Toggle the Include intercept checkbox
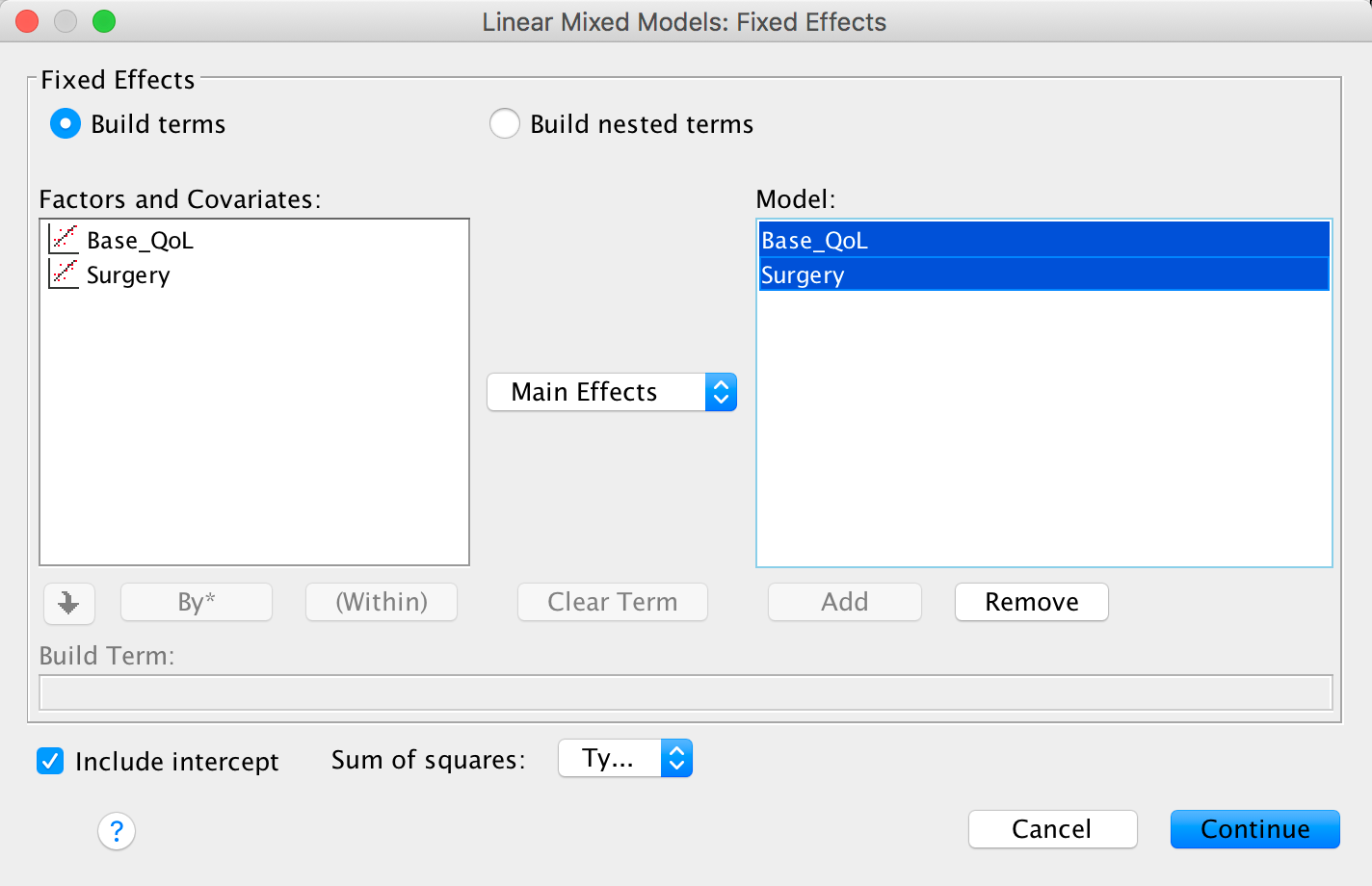The image size is (1372, 886). point(50,761)
